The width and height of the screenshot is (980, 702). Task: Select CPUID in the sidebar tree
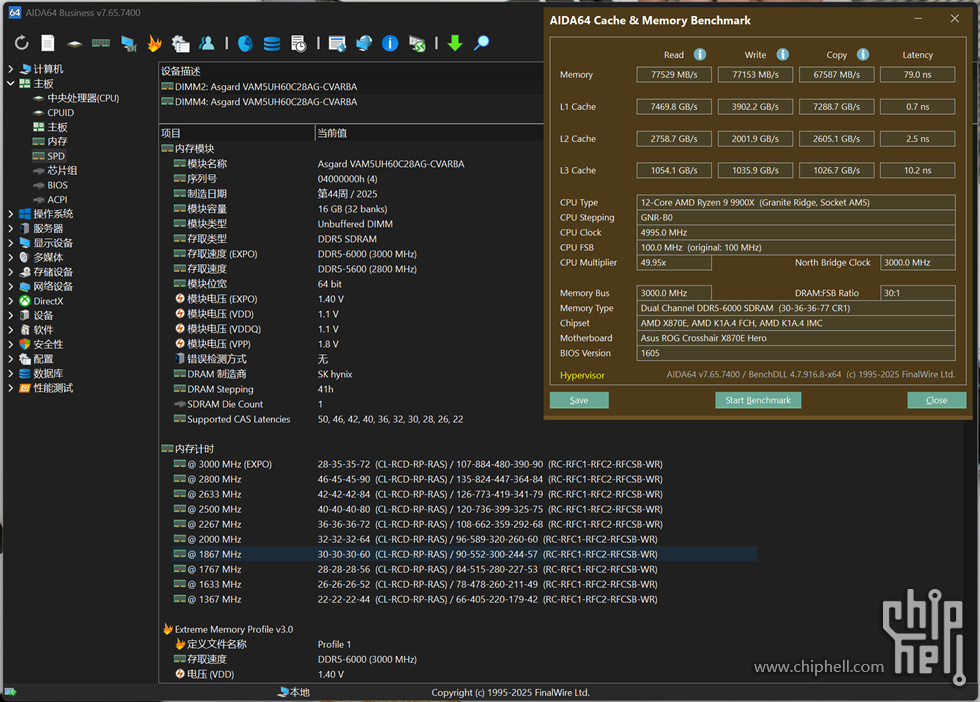click(x=60, y=113)
